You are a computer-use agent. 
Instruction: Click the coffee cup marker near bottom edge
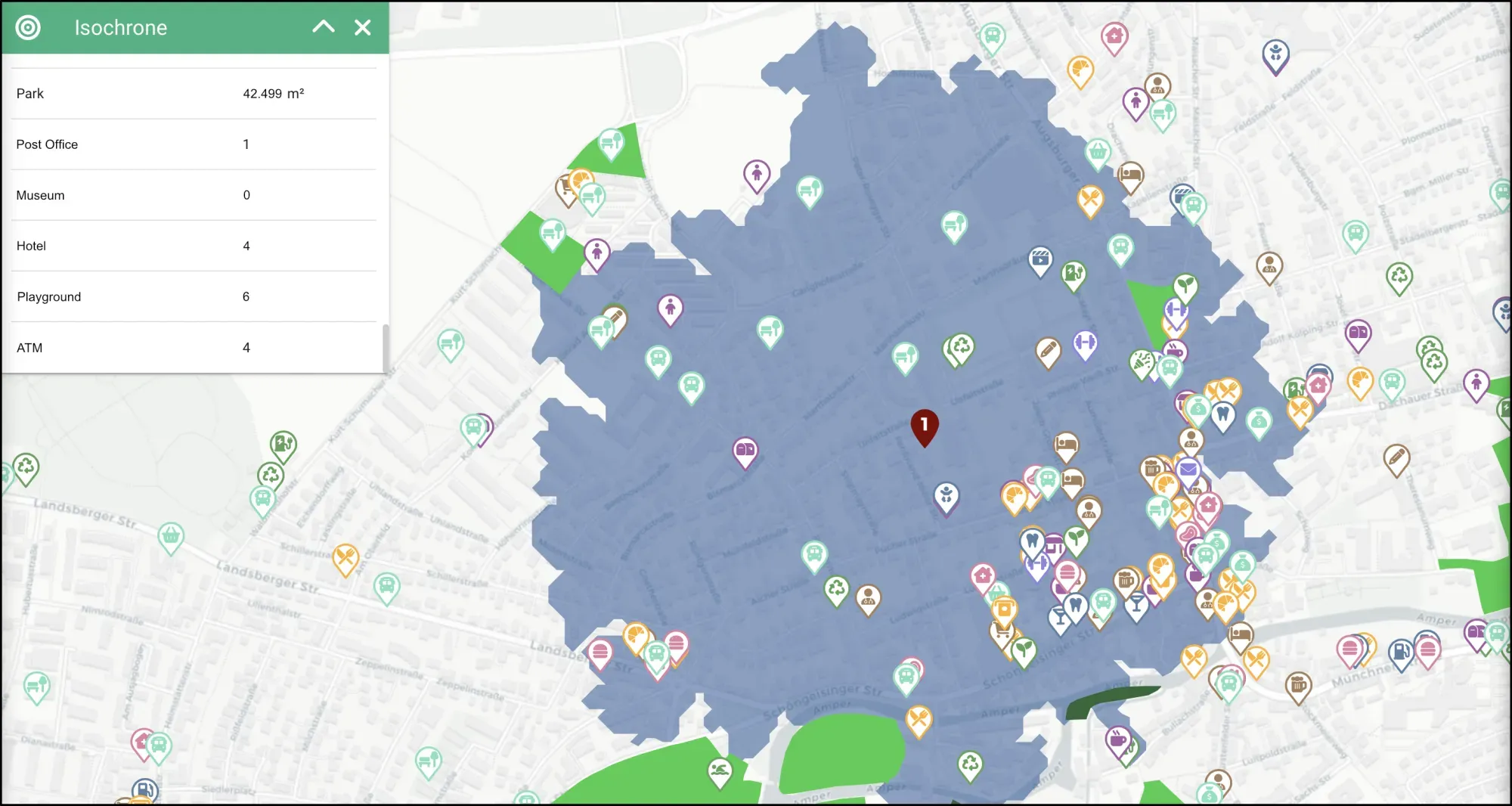[x=1118, y=740]
